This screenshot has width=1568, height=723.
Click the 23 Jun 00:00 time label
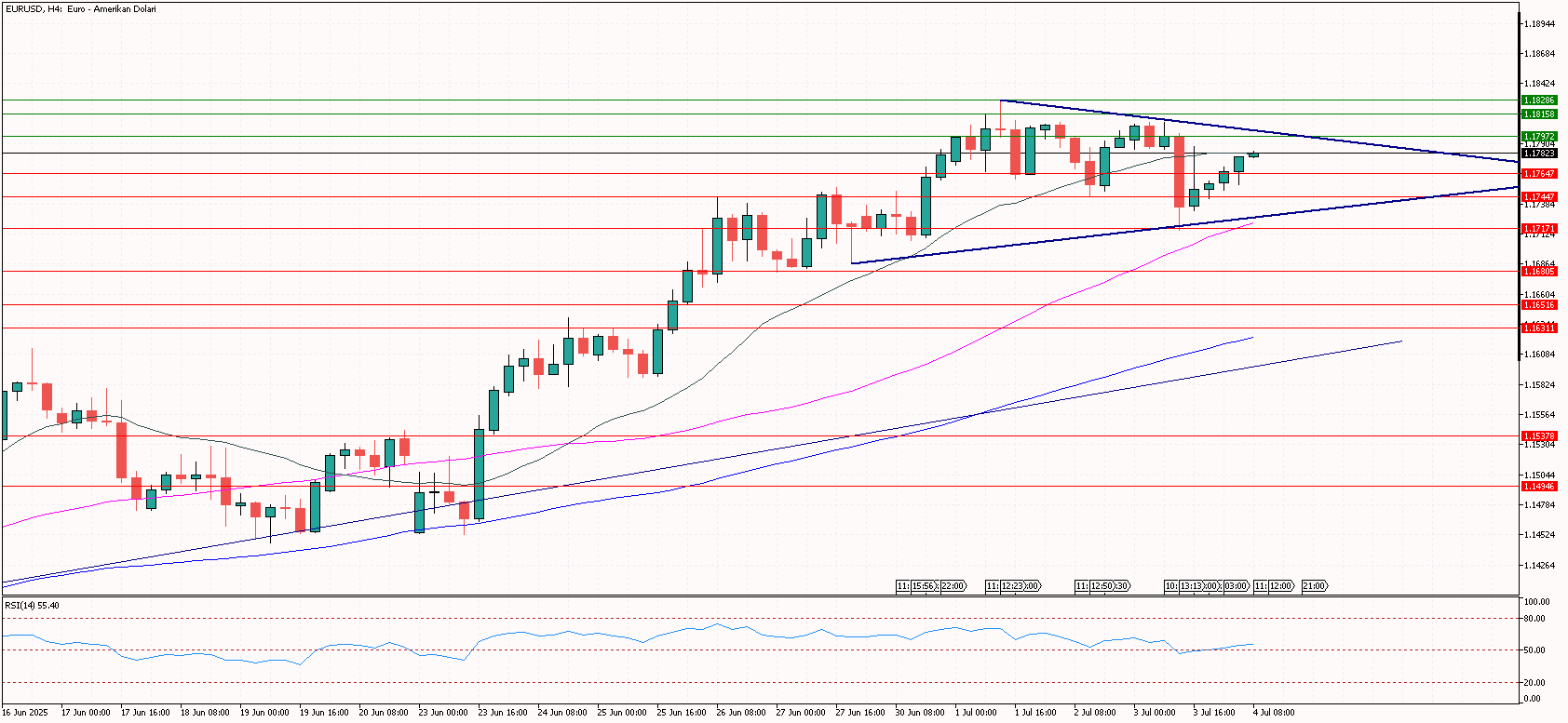(443, 713)
